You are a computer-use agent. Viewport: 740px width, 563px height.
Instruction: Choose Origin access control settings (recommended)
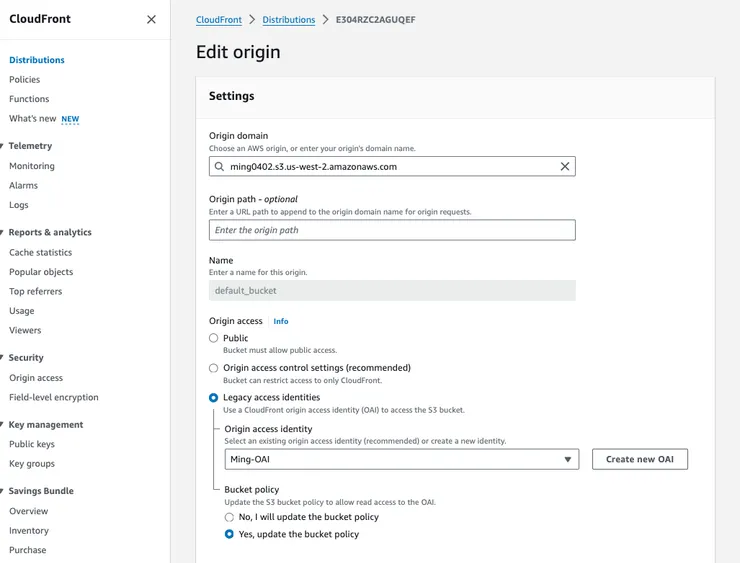click(x=213, y=368)
